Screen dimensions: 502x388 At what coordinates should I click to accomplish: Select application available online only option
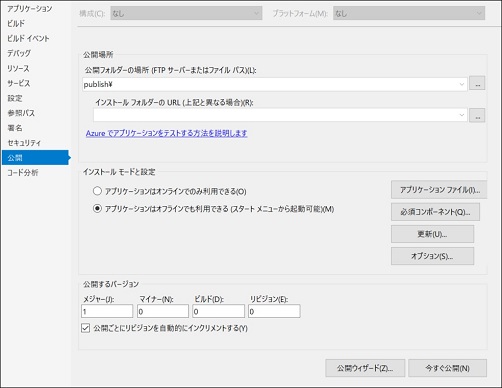click(x=97, y=191)
